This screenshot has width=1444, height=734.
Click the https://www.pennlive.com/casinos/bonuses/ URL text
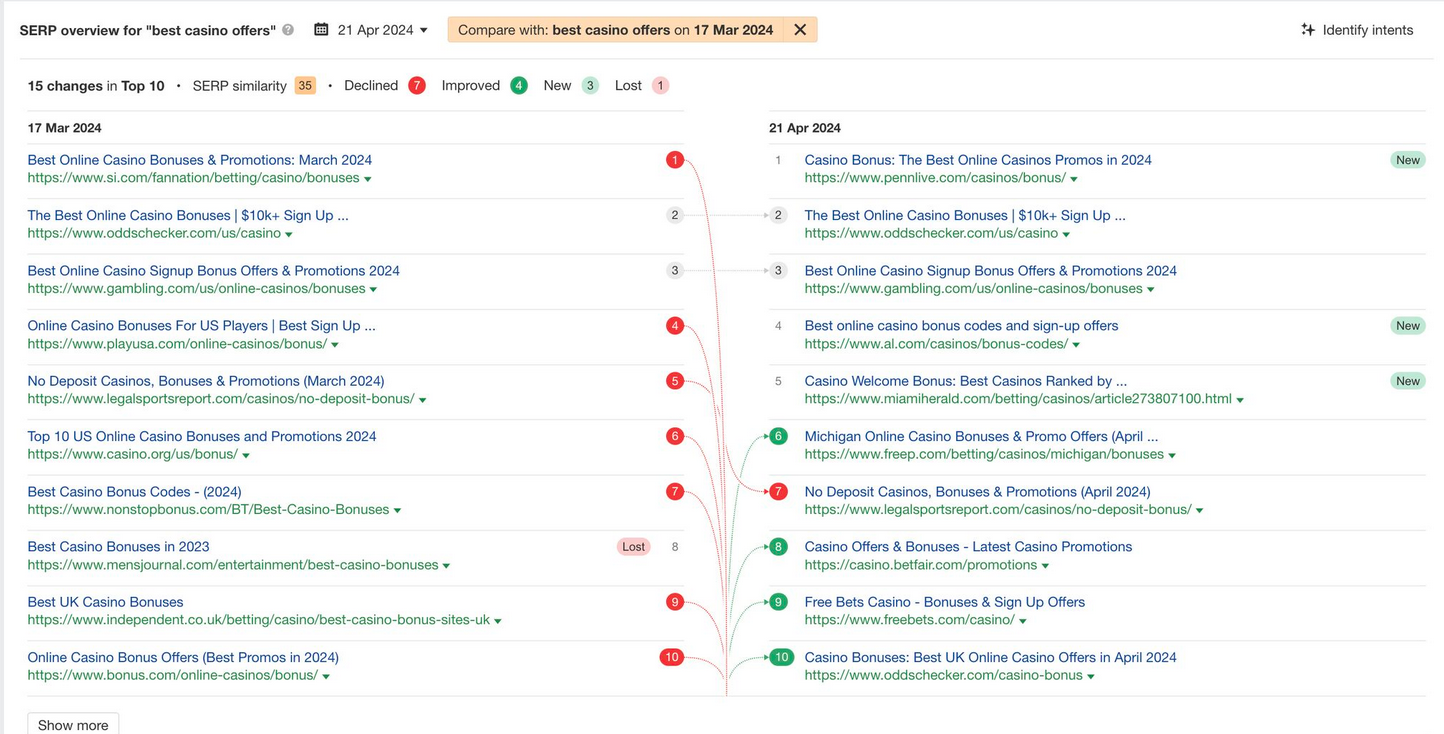[935, 178]
